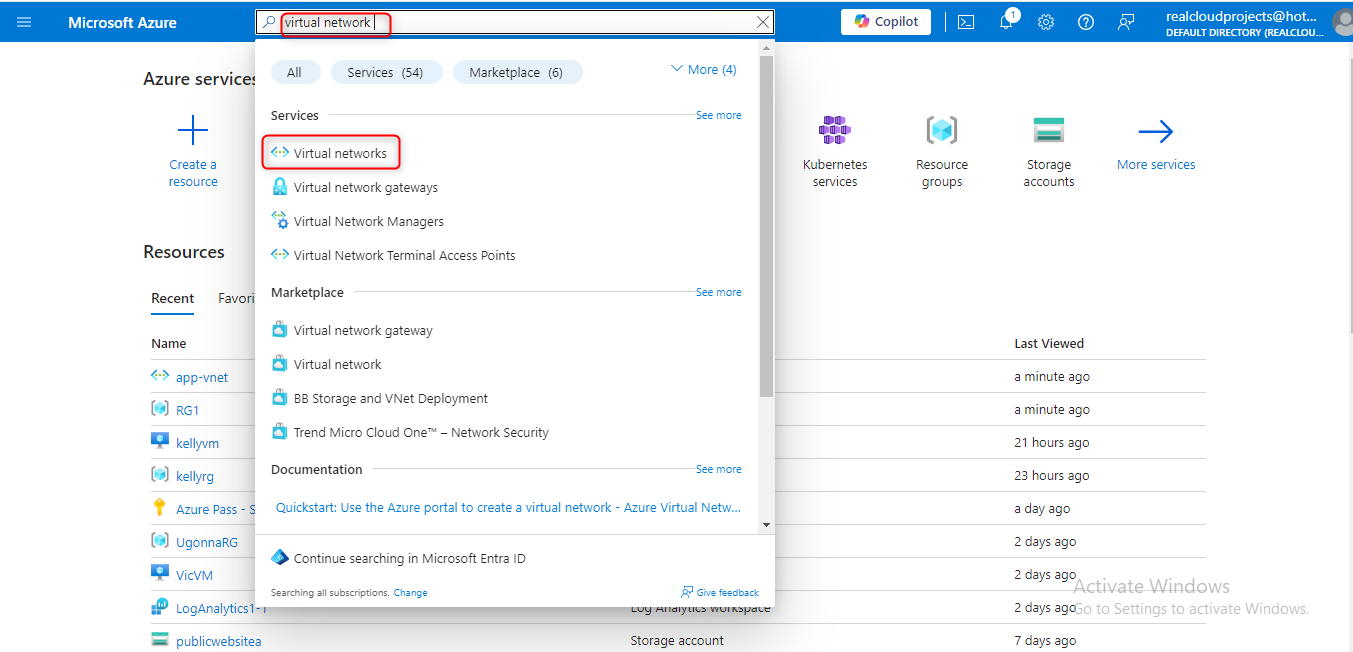Change the searched subscriptions
The width and height of the screenshot is (1353, 652).
pyautogui.click(x=410, y=593)
